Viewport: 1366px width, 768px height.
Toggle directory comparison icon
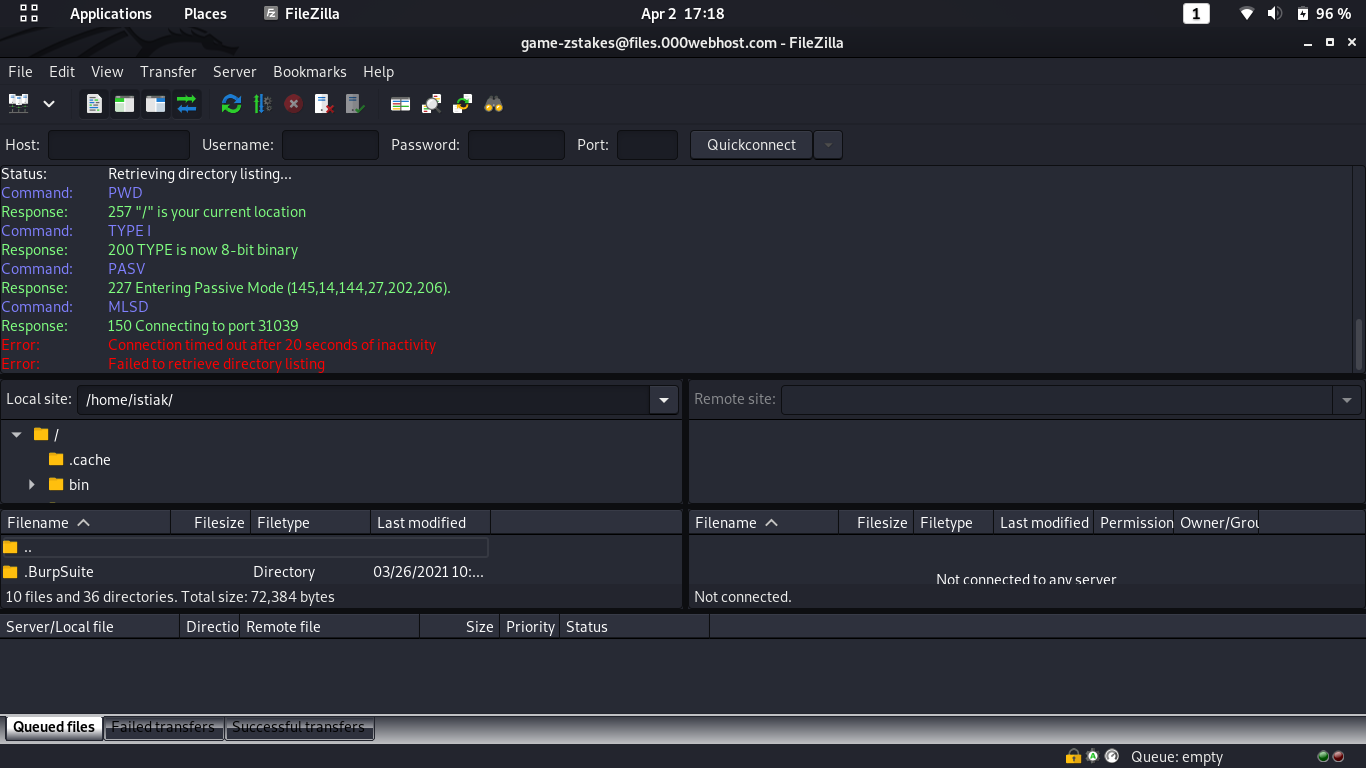pyautogui.click(x=431, y=103)
